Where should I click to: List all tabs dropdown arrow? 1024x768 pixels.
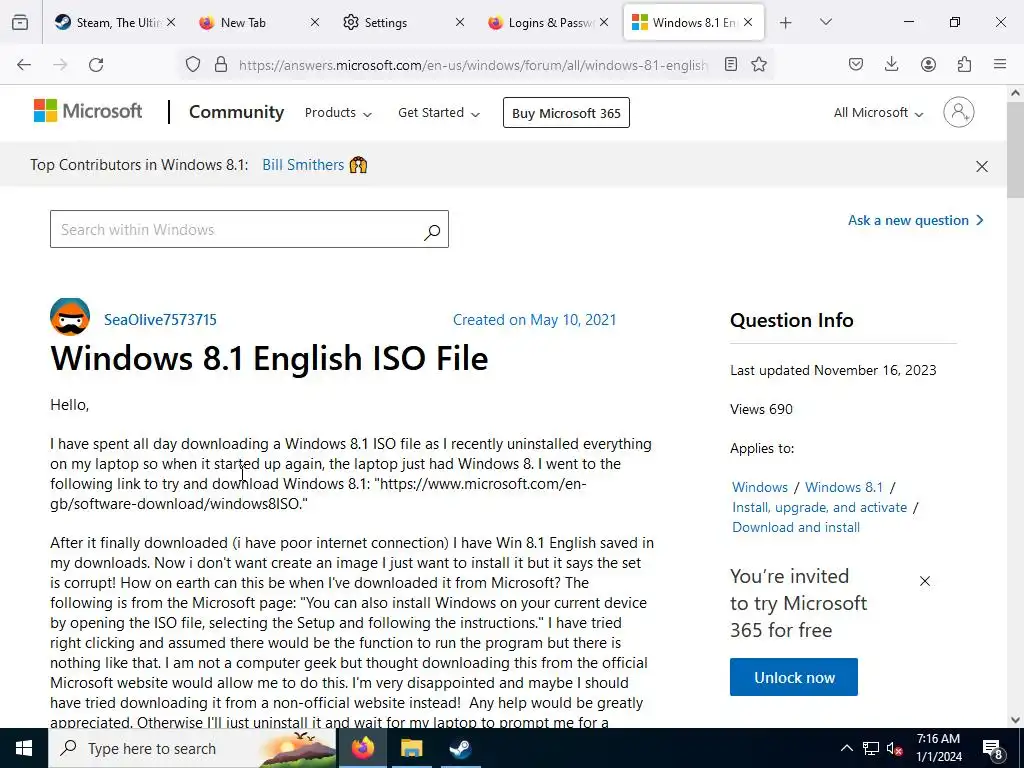click(826, 22)
